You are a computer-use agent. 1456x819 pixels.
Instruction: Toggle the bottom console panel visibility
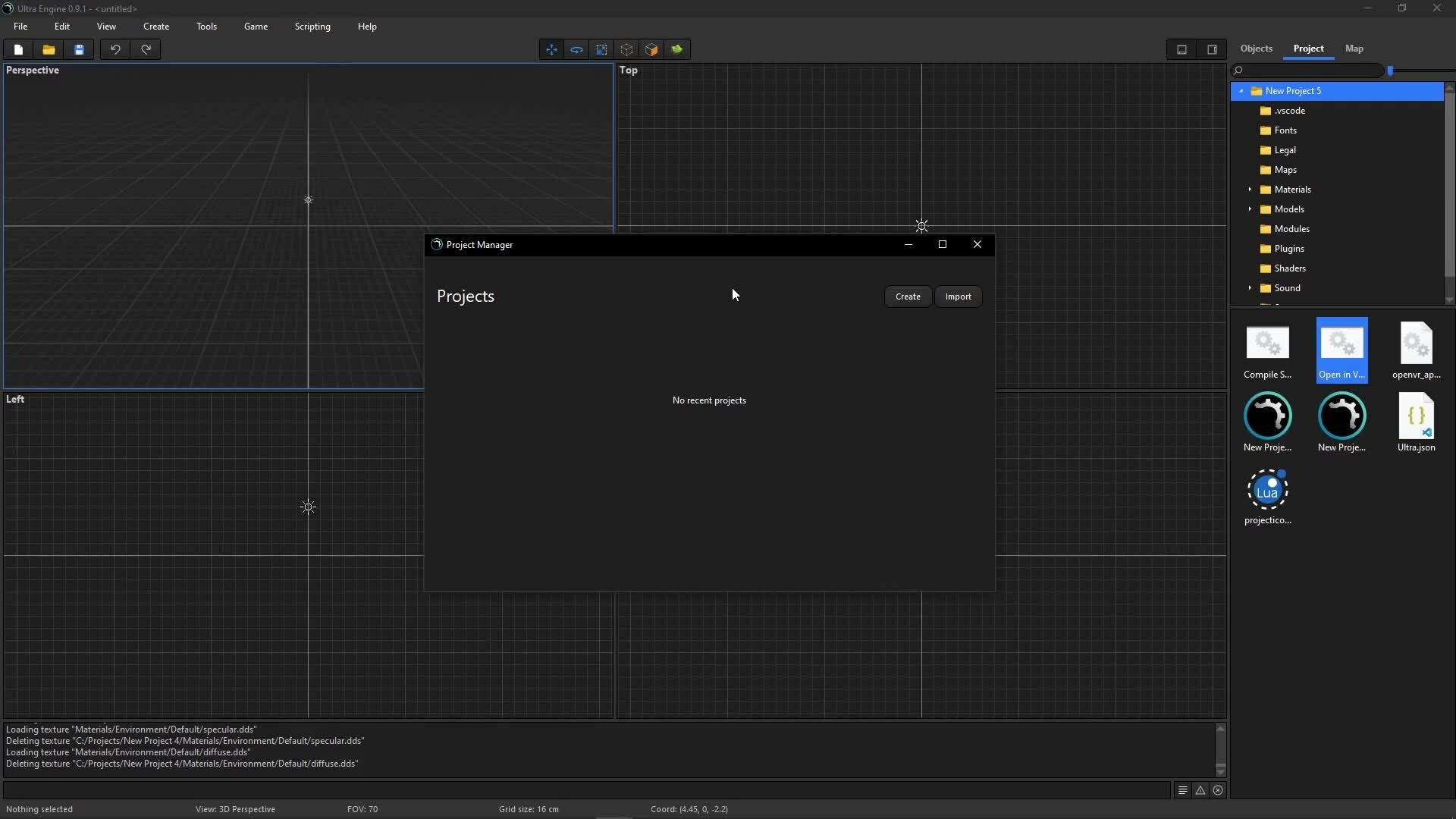click(1181, 50)
